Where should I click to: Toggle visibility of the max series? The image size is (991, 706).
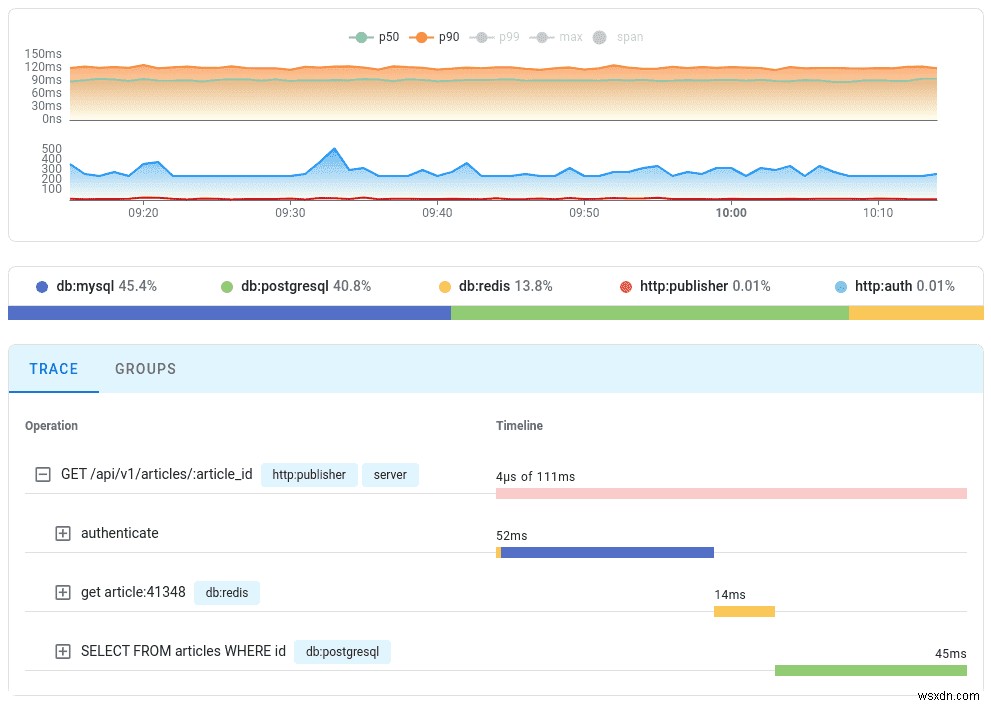(541, 36)
